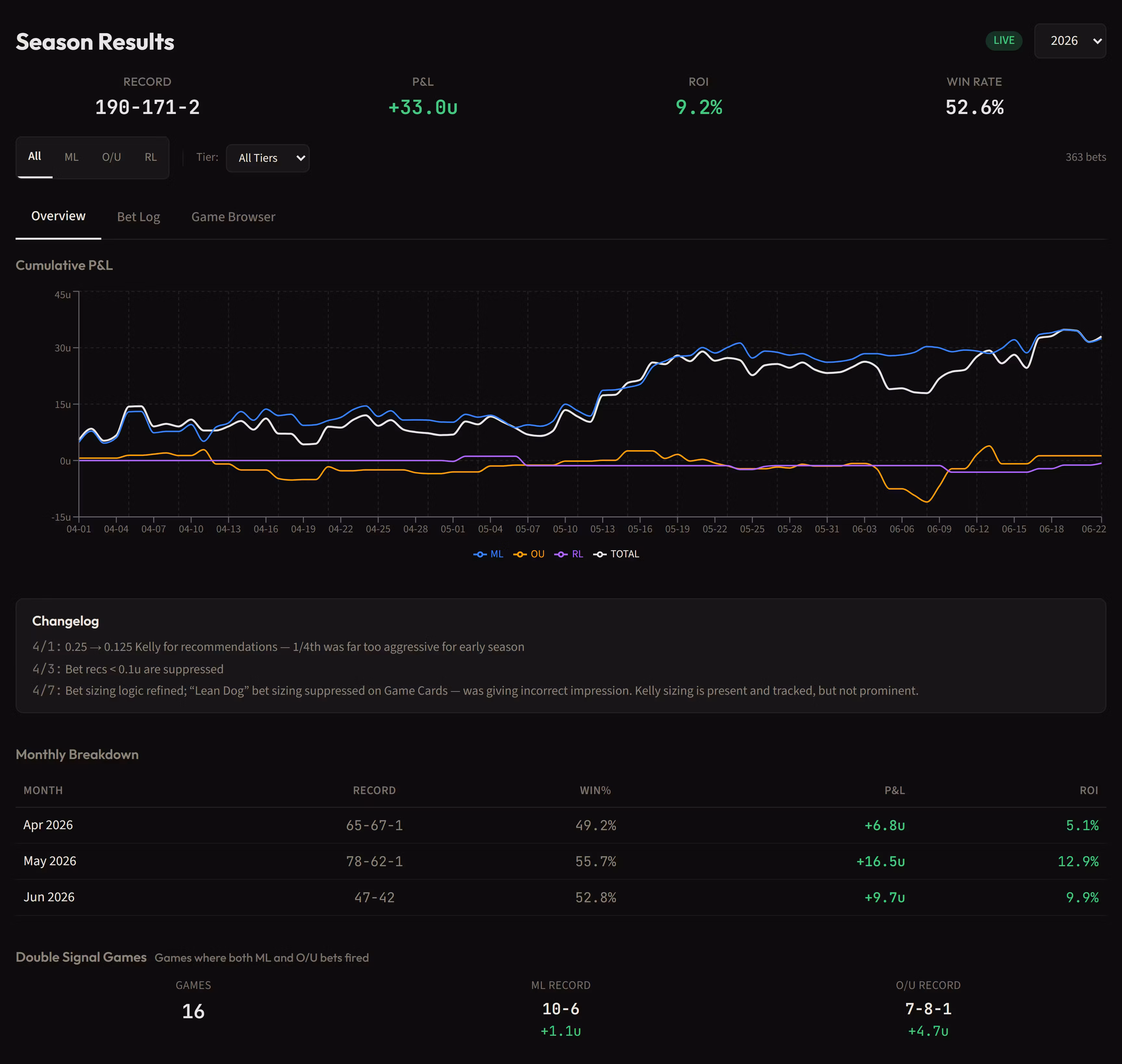The height and width of the screenshot is (1064, 1122).
Task: Open the 2026 season year dropdown
Action: tap(1070, 41)
